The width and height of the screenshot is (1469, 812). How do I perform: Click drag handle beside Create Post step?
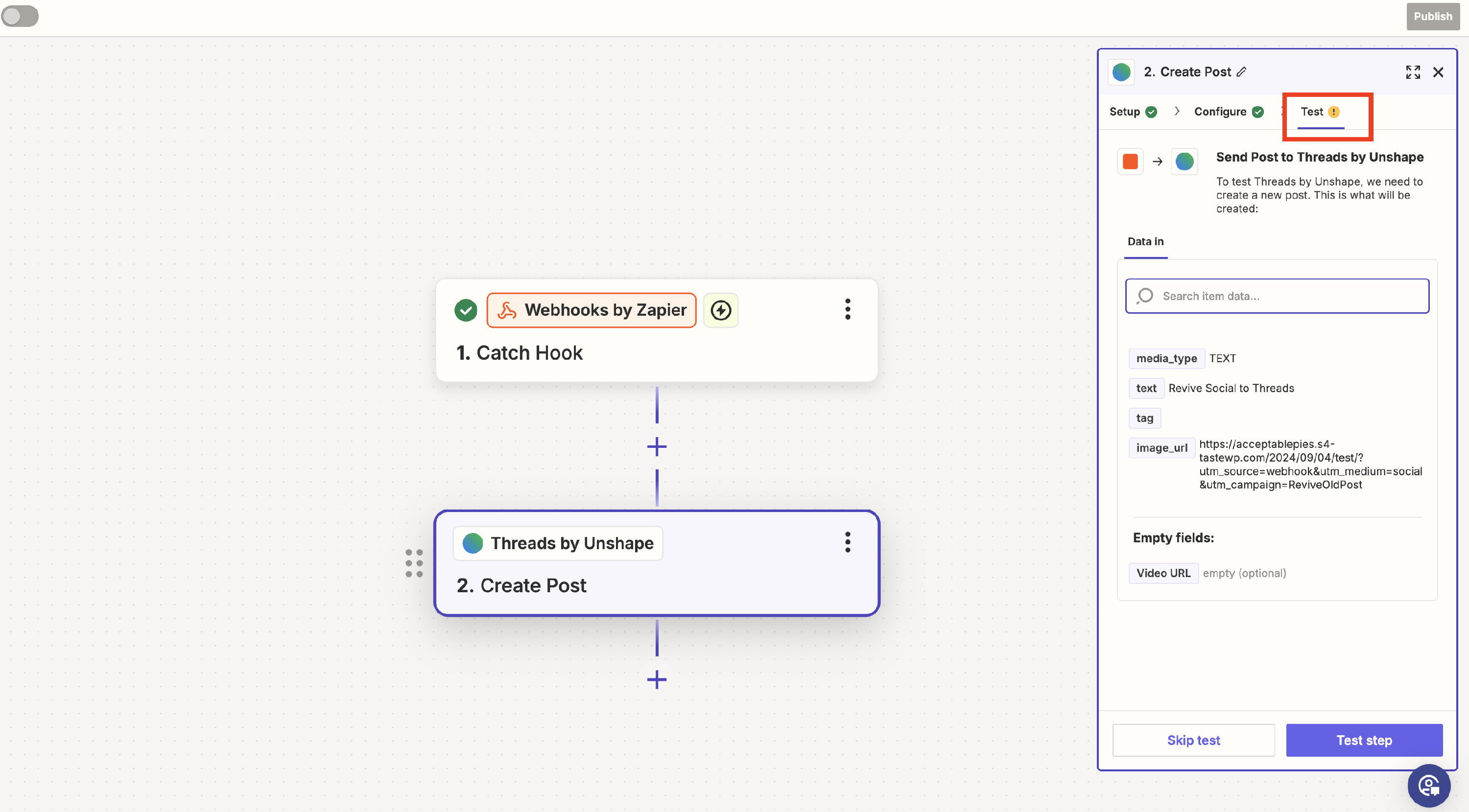(x=414, y=563)
